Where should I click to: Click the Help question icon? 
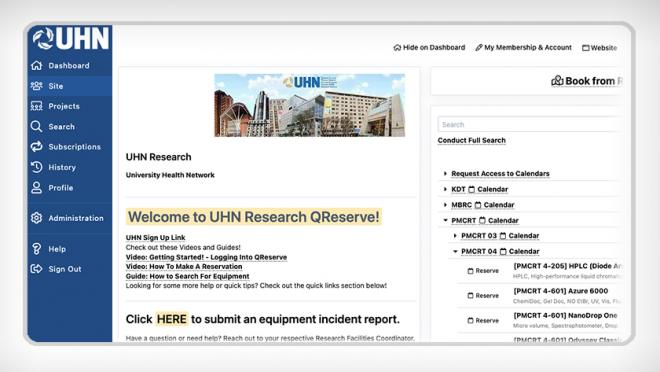click(x=37, y=249)
